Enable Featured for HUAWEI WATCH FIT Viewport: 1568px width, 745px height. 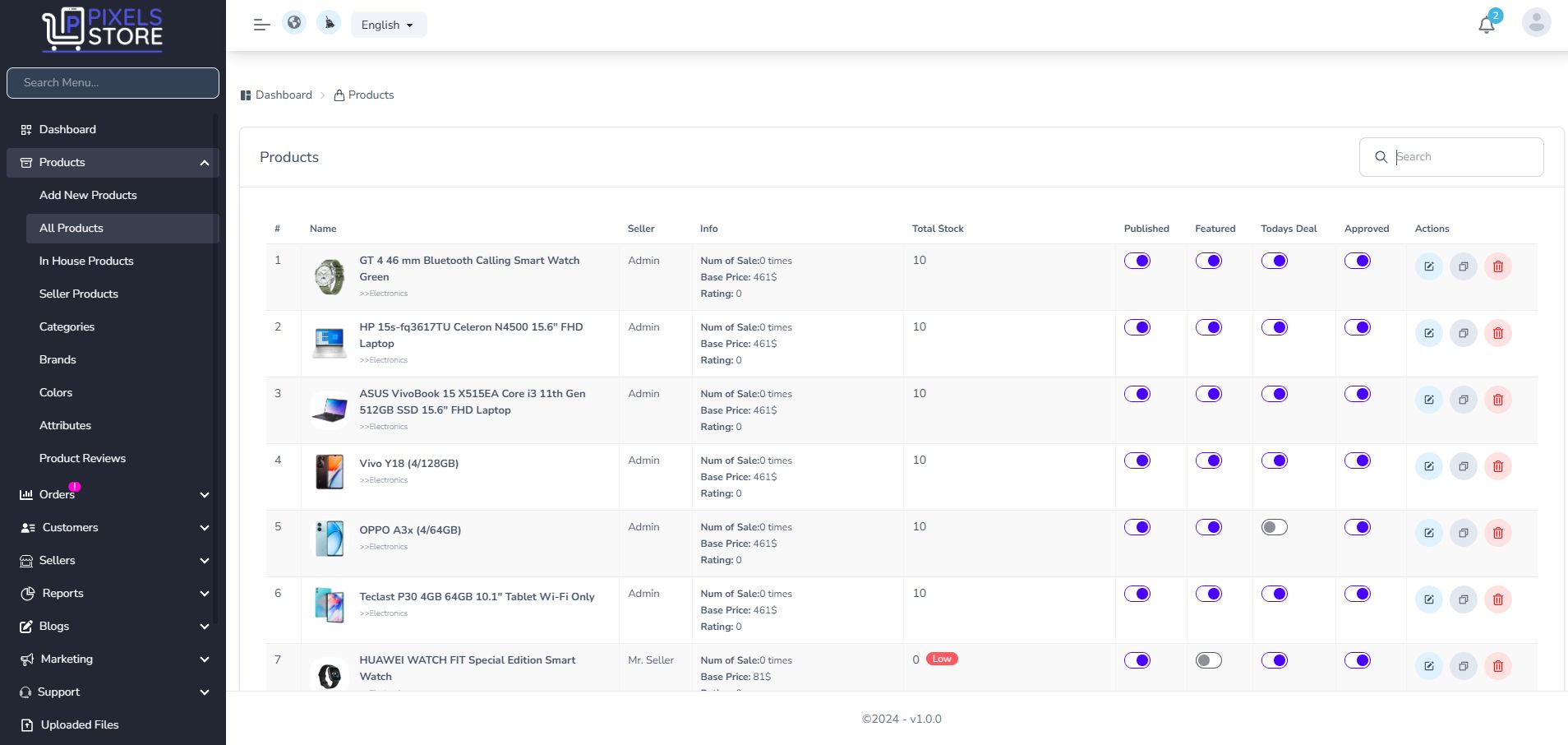click(x=1208, y=660)
